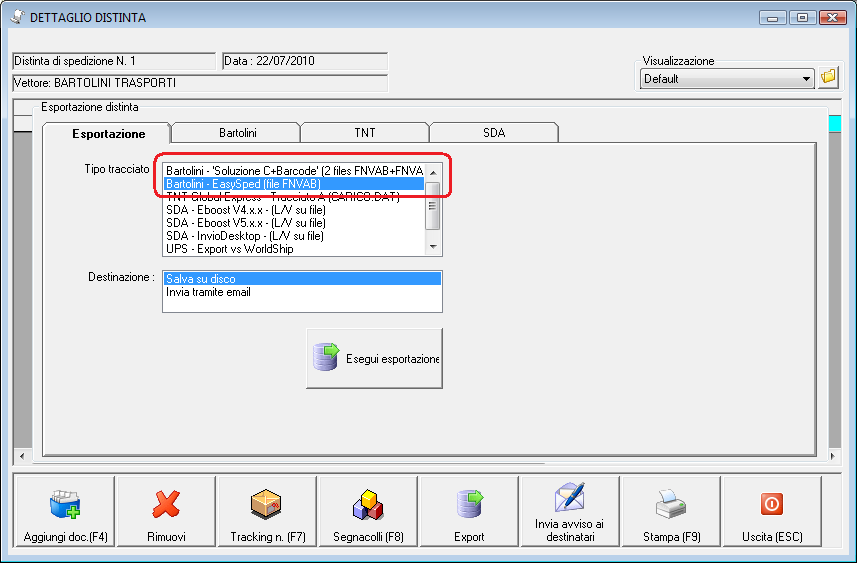Click the Vettore: BARTOLINI TRASPORTI field
Screen dimensions: 857x563
point(200,83)
